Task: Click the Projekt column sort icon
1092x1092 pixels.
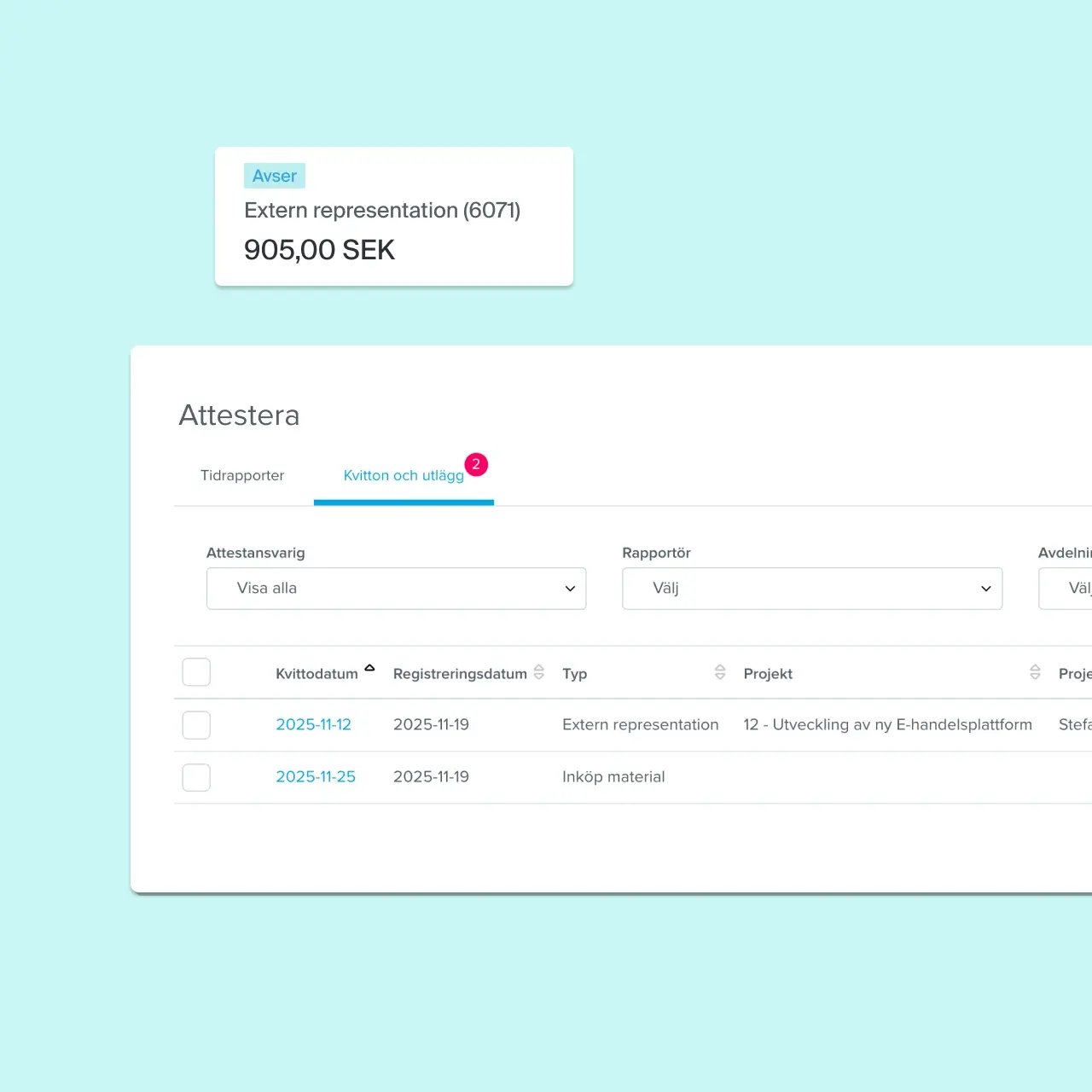Action: (x=1035, y=672)
